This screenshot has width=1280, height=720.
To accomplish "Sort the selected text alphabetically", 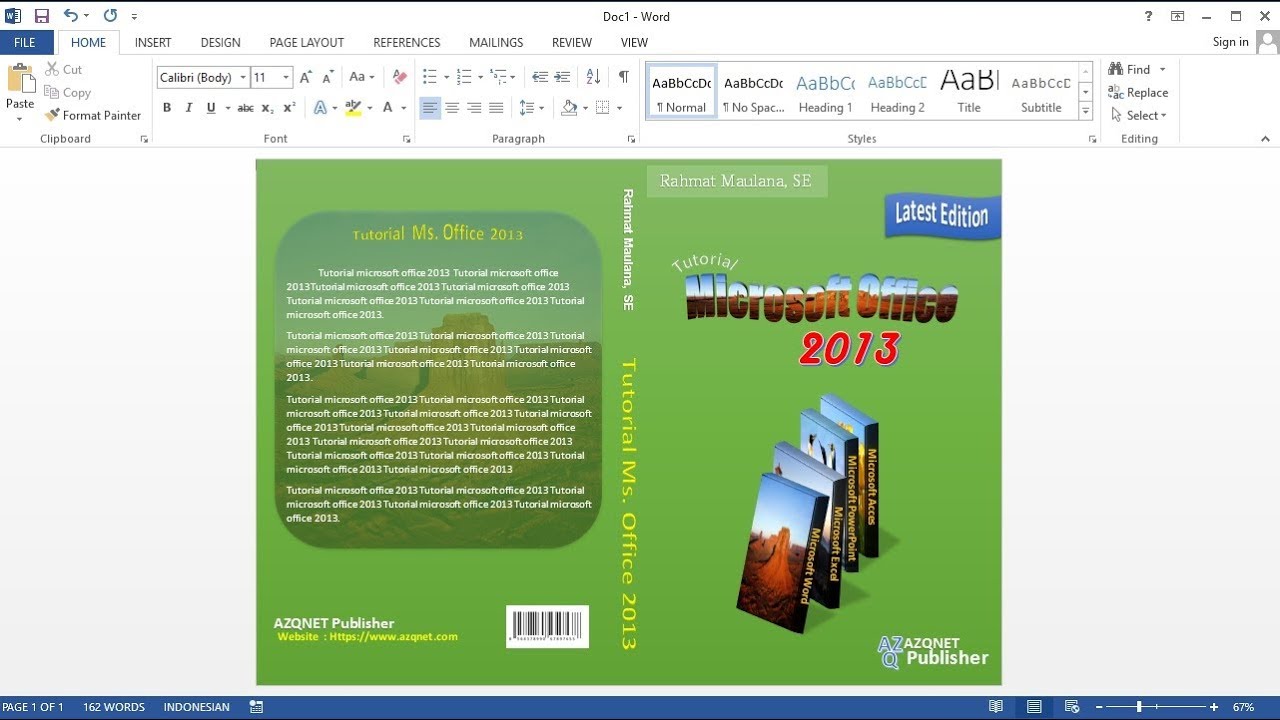I will point(593,77).
